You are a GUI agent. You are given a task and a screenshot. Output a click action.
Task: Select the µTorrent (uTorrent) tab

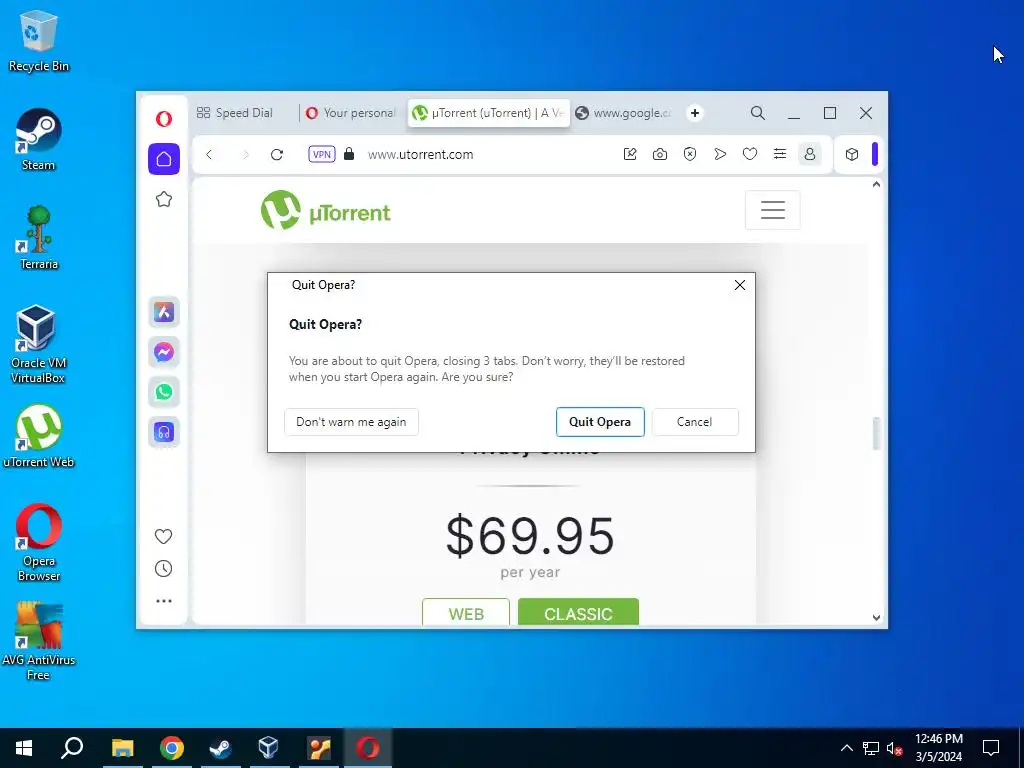tap(488, 113)
